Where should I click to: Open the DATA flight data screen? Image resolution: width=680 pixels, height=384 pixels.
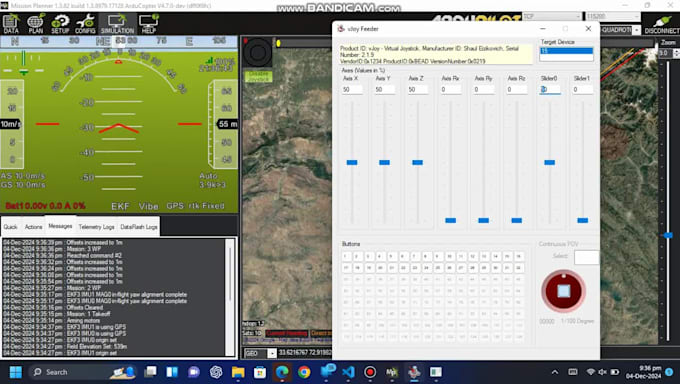11,23
